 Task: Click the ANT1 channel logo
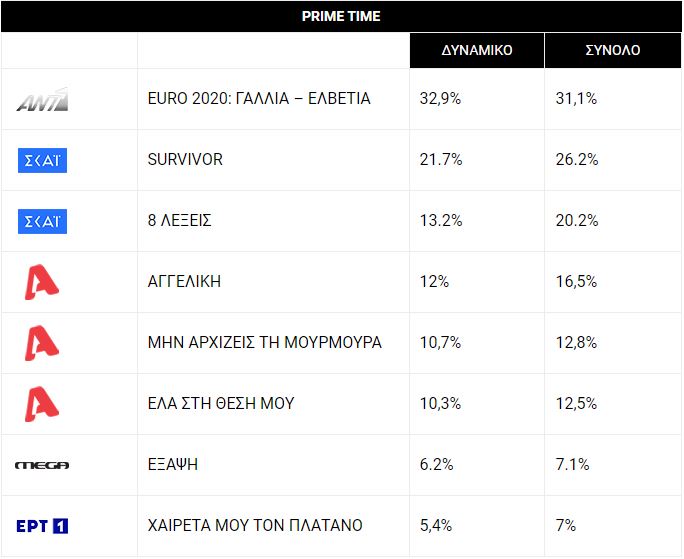(42, 99)
